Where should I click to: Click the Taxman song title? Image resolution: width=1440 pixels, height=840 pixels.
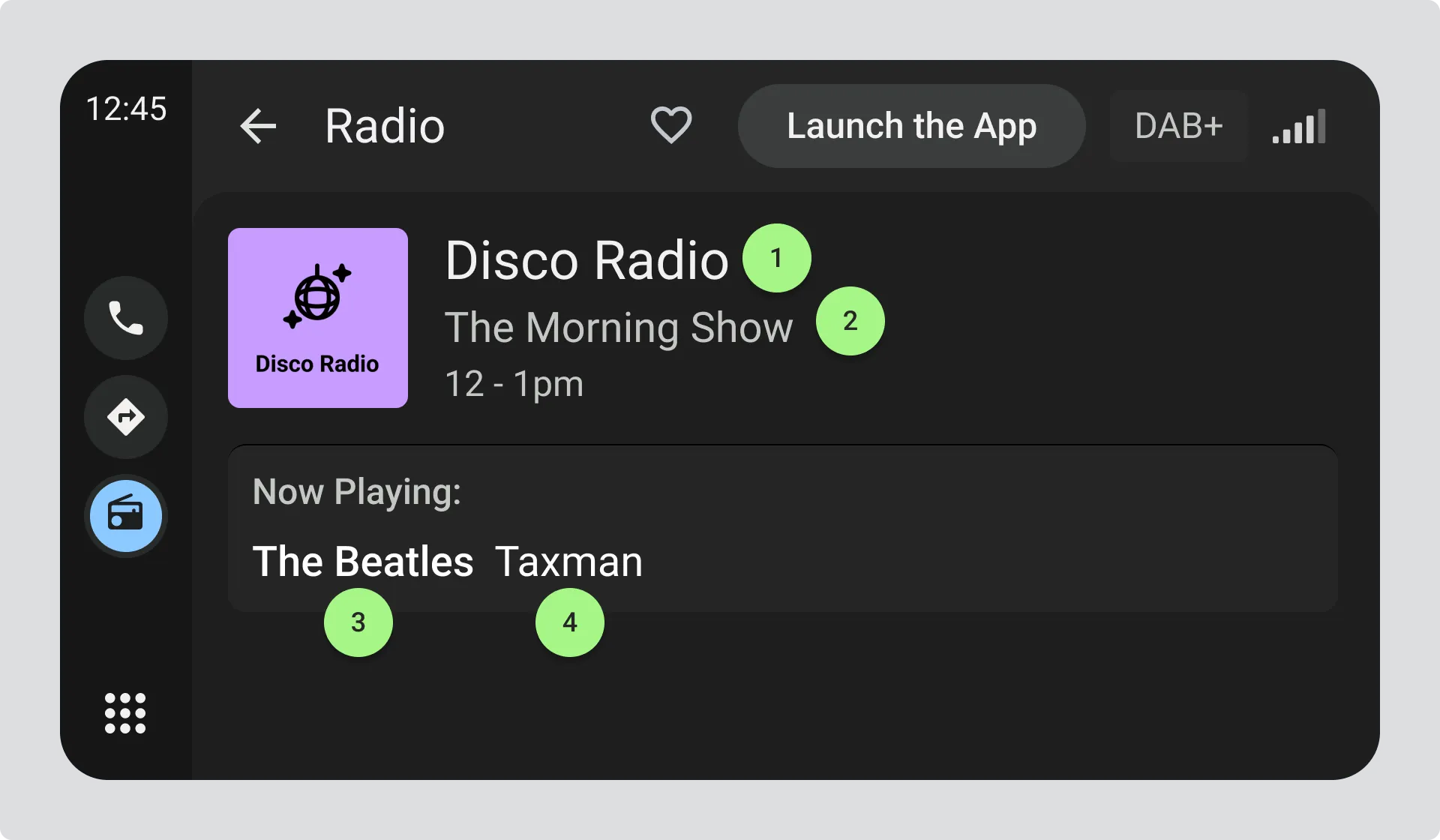568,561
